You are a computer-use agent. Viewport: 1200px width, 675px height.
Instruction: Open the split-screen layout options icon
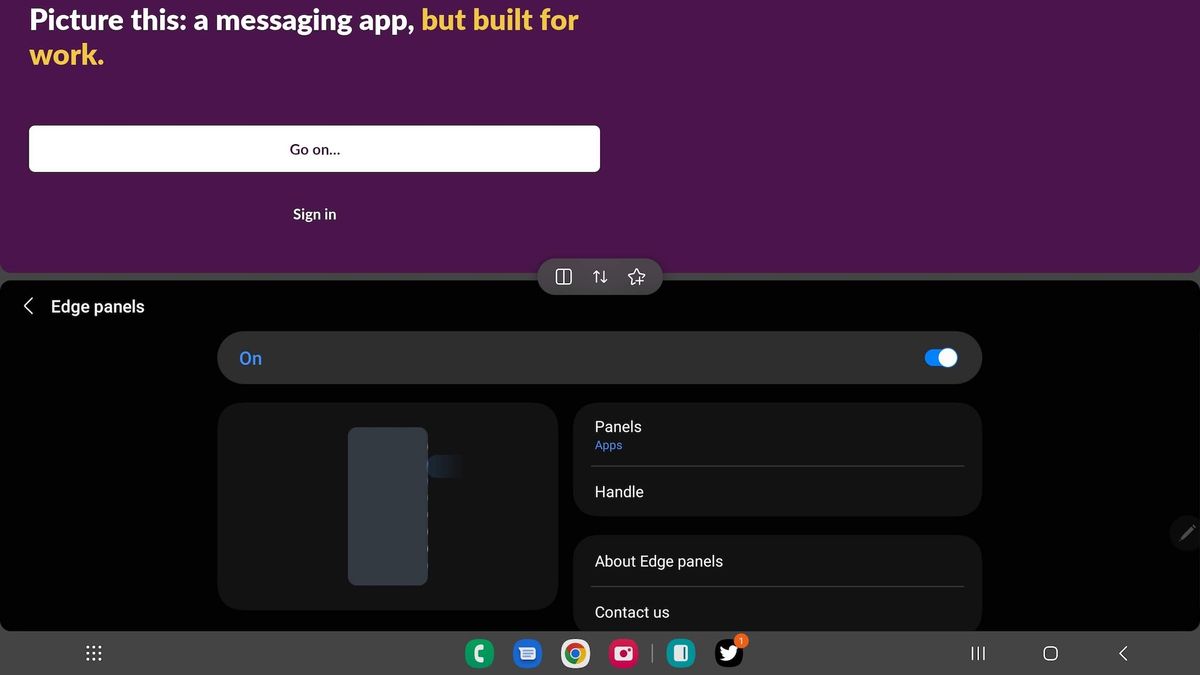pyautogui.click(x=562, y=276)
